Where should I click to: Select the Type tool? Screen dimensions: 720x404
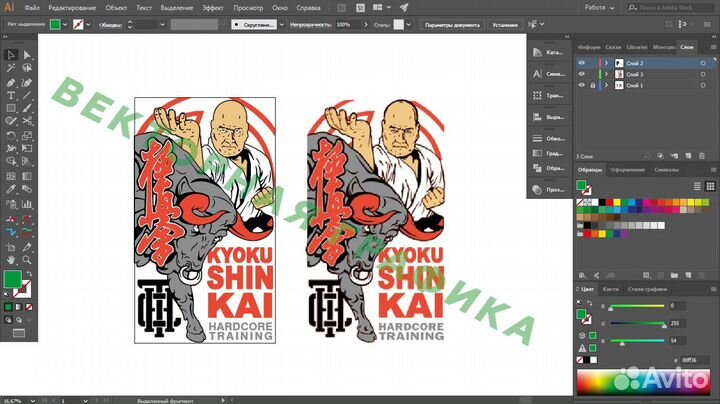[x=10, y=95]
